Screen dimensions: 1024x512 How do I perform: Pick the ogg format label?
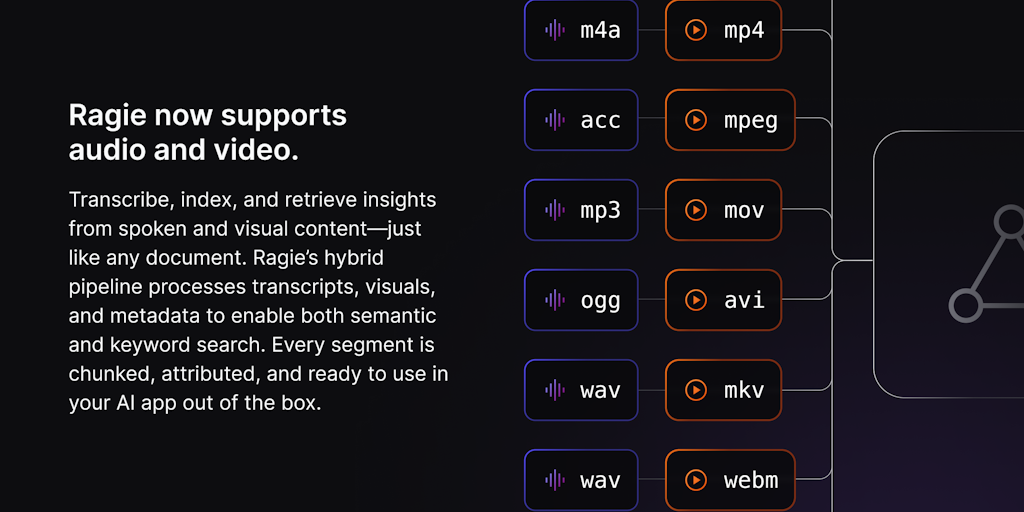[x=600, y=301]
